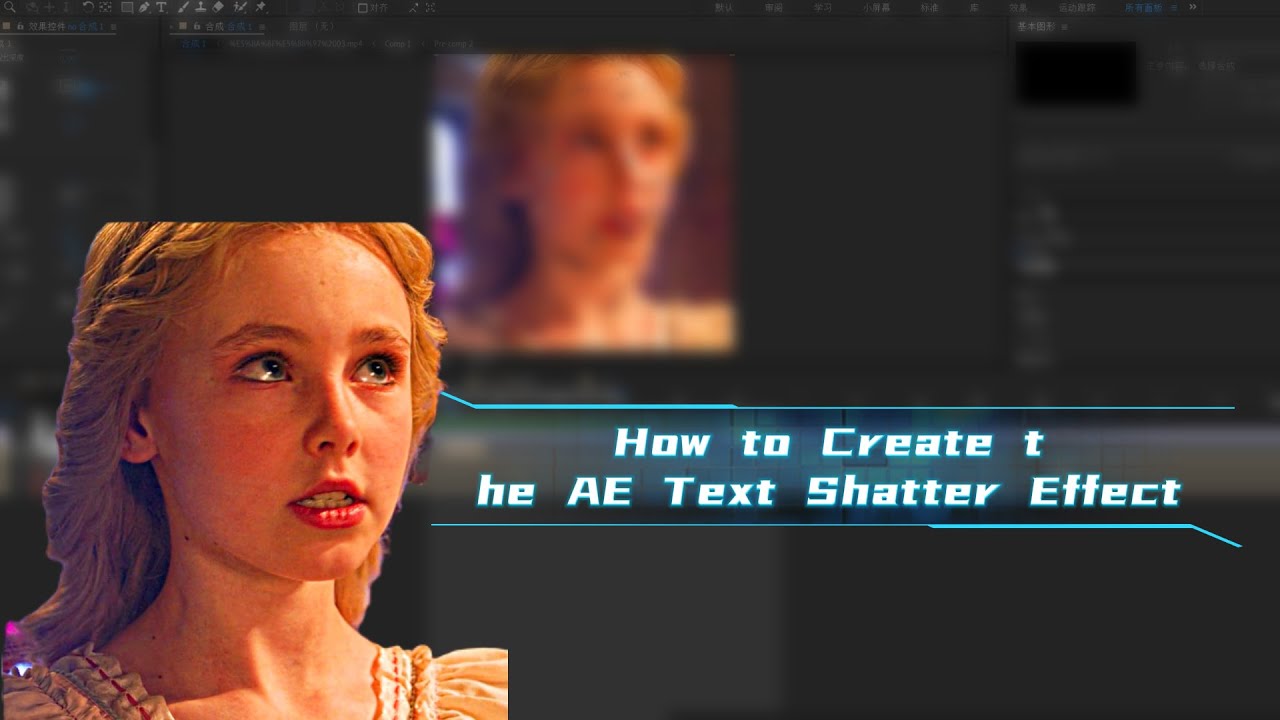Click the Comp 1 breadcrumb
Screen dimensions: 1280x720
397,44
